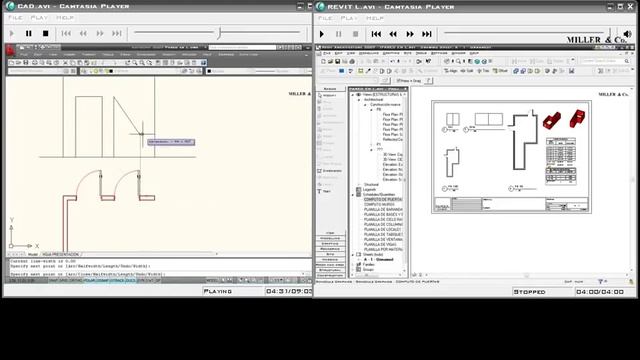Click the Revit Save icon
The width and height of the screenshot is (640, 360).
[338, 61]
